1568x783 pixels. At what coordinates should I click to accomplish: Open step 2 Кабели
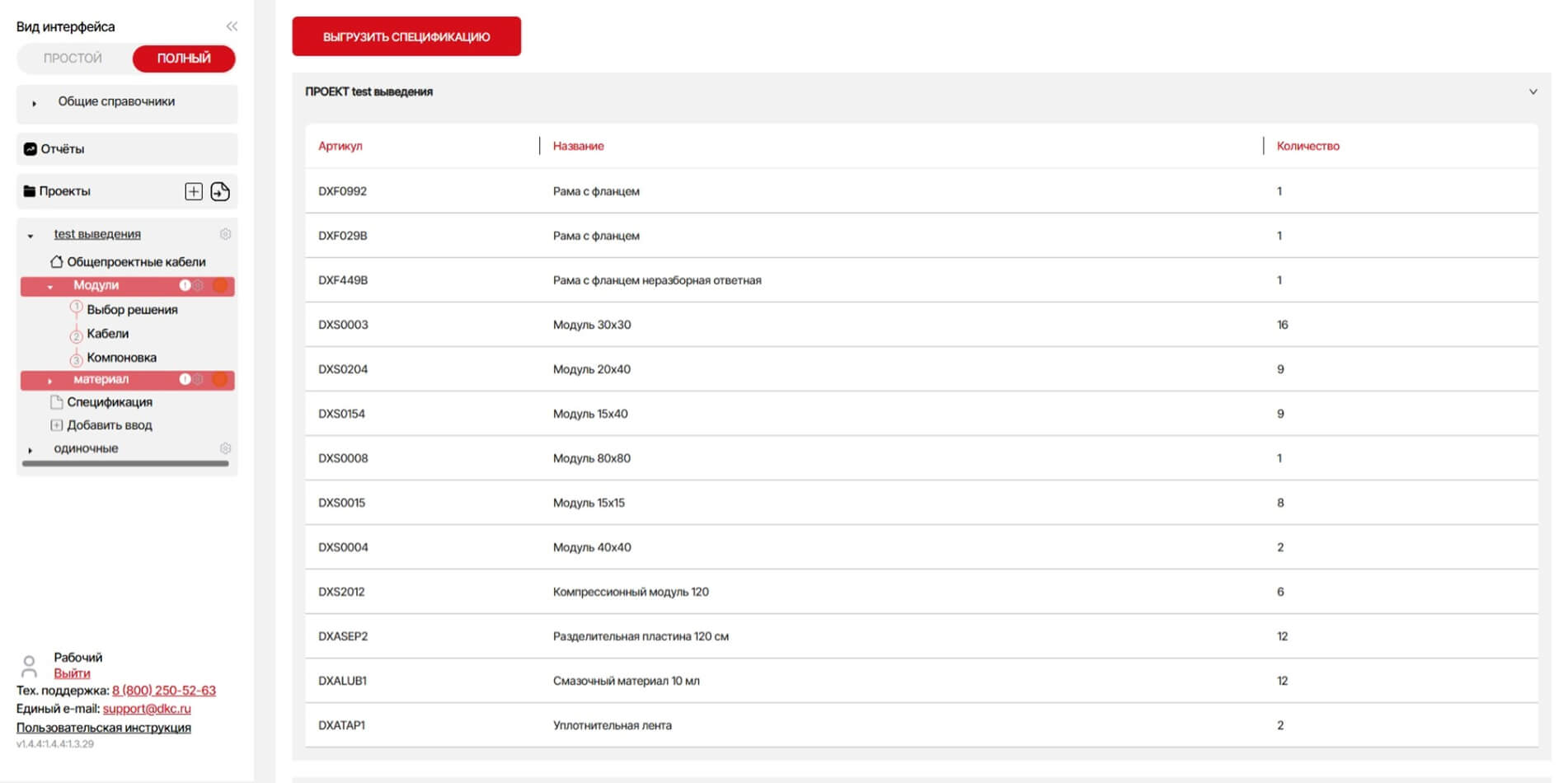point(108,334)
